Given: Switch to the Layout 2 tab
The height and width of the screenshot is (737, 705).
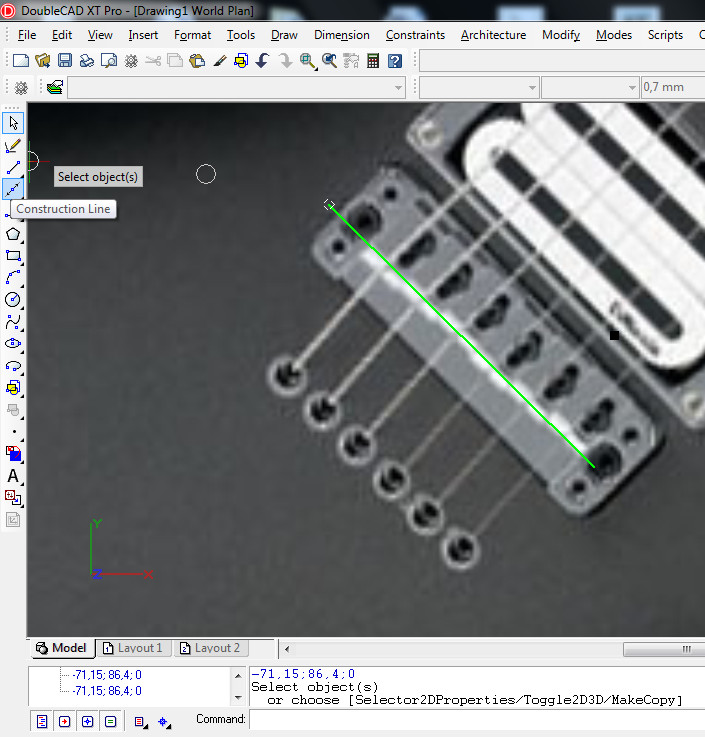Looking at the screenshot, I should point(210,648).
